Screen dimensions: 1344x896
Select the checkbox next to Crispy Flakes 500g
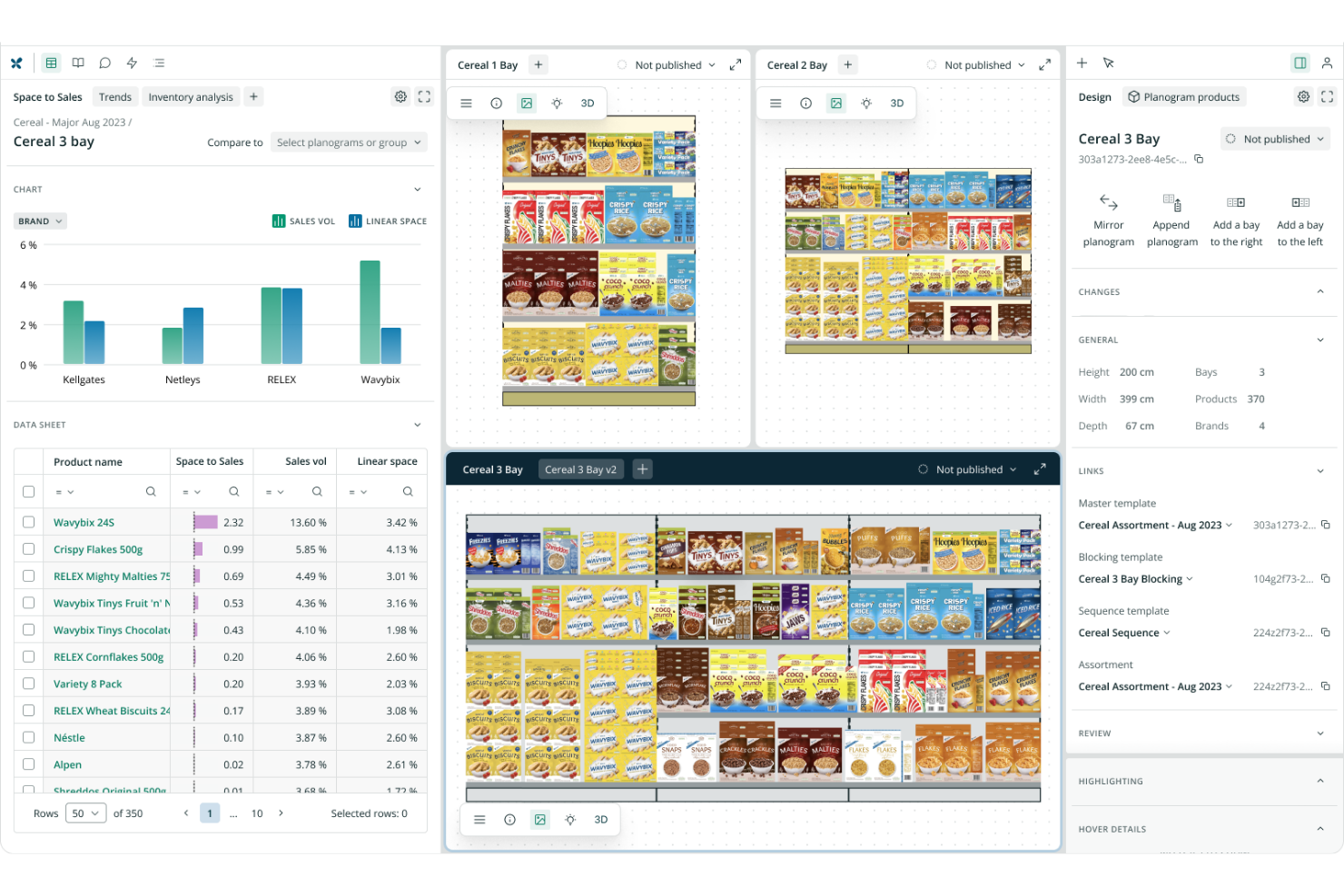28,549
